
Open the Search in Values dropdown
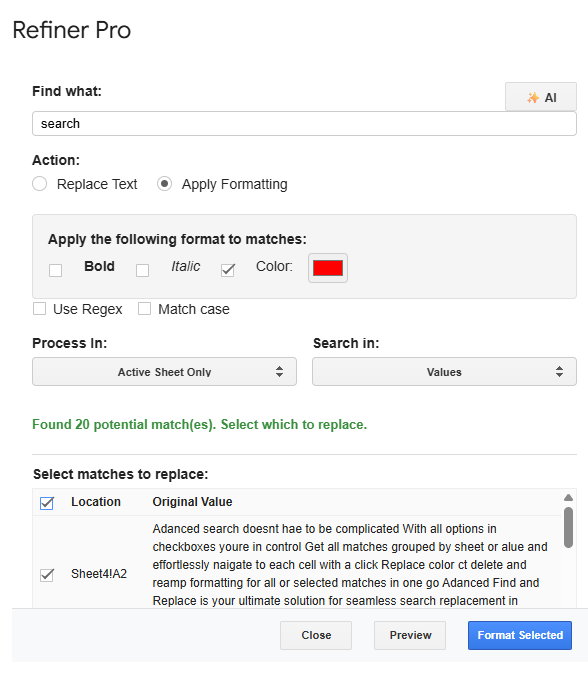point(444,372)
